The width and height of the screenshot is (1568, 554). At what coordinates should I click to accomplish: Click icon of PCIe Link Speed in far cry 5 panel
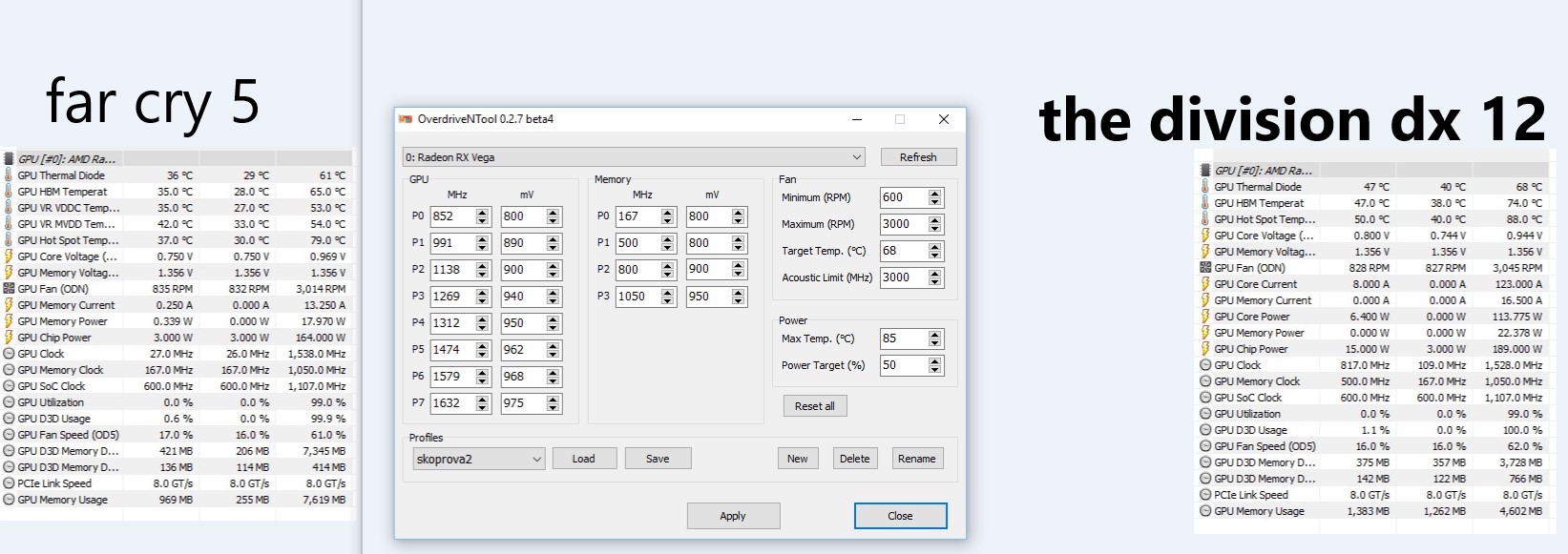point(9,483)
